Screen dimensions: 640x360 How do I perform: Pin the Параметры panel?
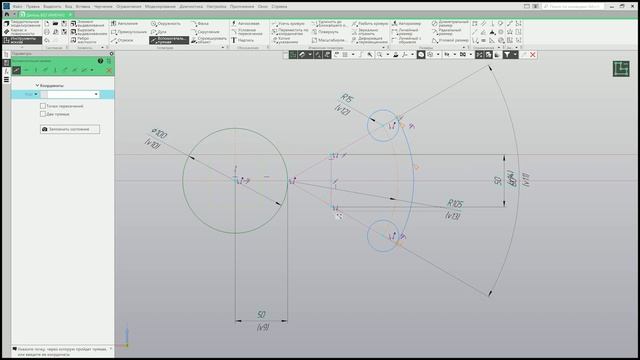pos(111,53)
